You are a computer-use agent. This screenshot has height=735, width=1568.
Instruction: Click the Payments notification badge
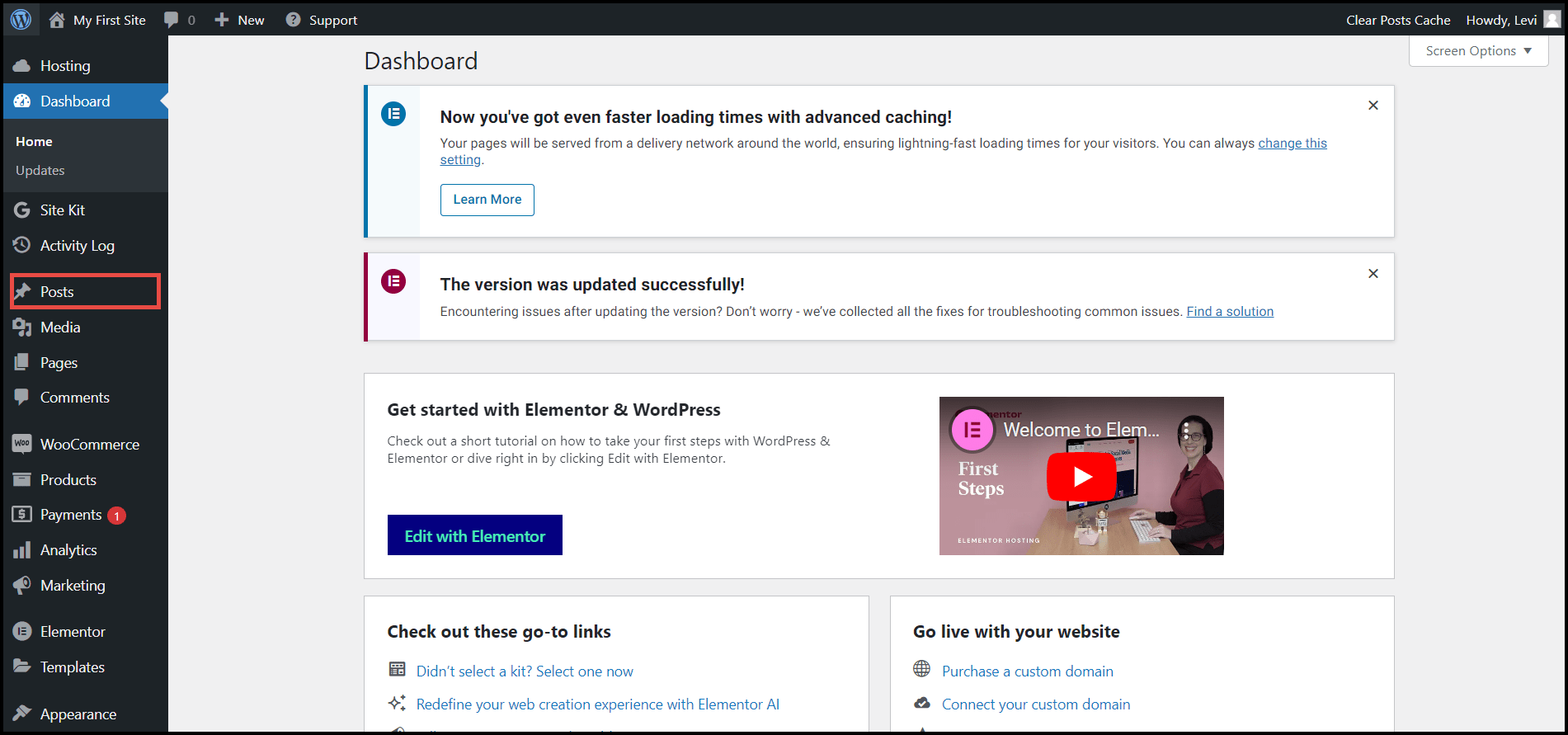pyautogui.click(x=117, y=516)
